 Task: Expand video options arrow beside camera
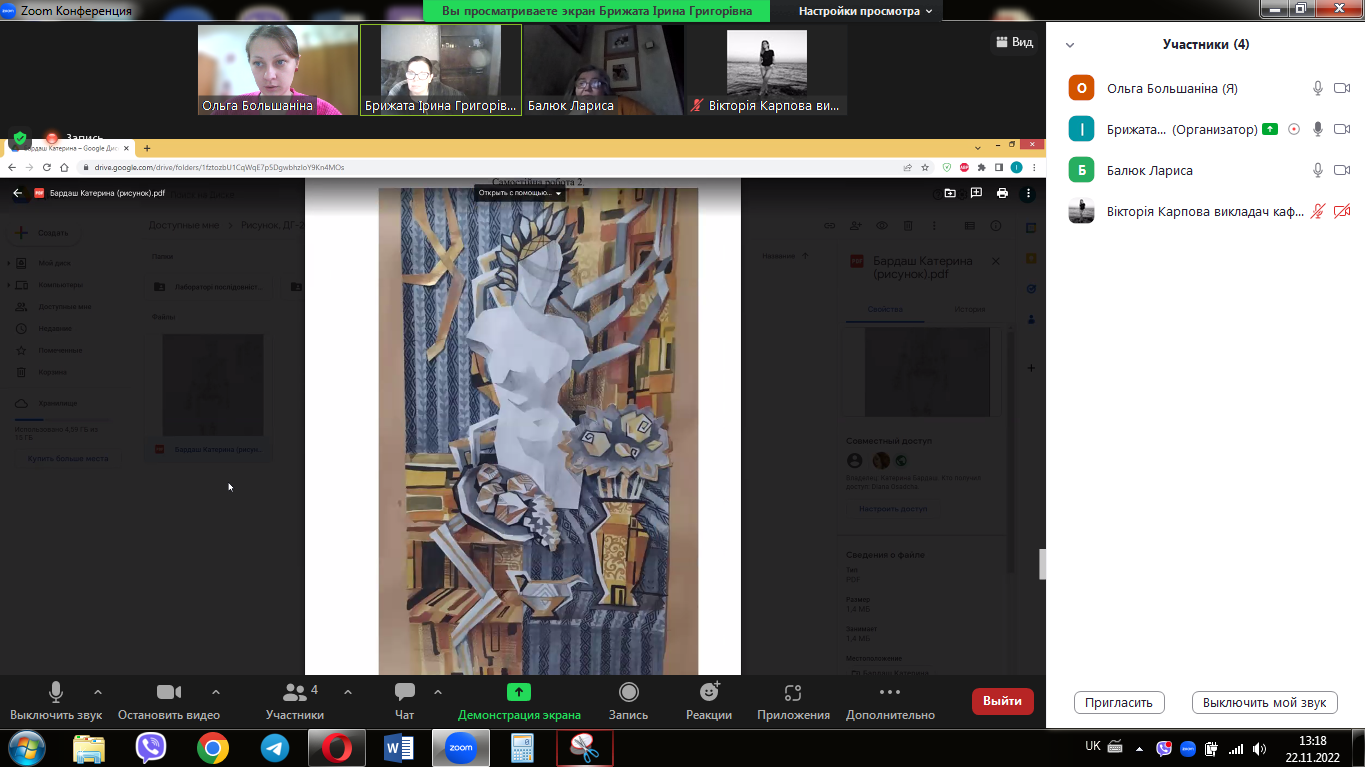215,692
